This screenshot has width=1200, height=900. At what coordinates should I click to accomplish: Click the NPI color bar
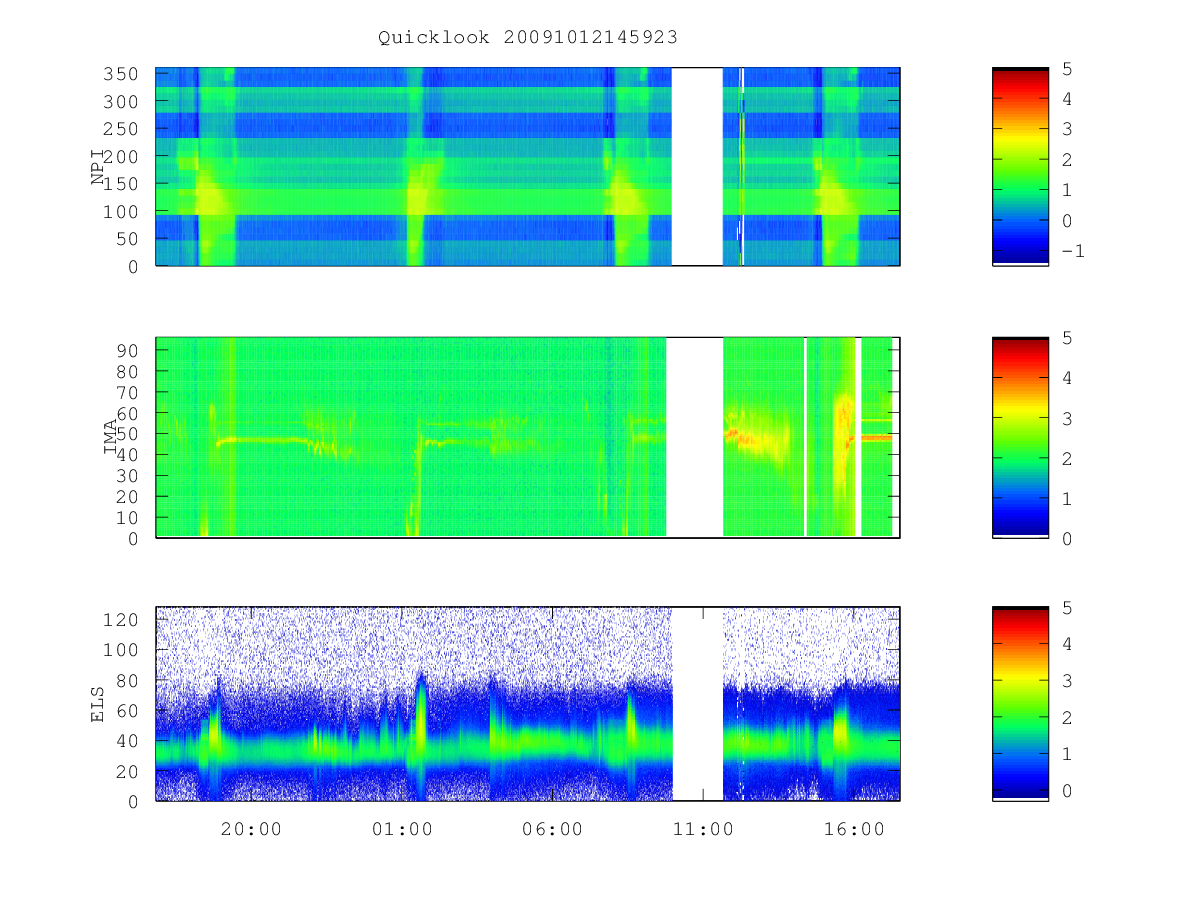[1020, 167]
